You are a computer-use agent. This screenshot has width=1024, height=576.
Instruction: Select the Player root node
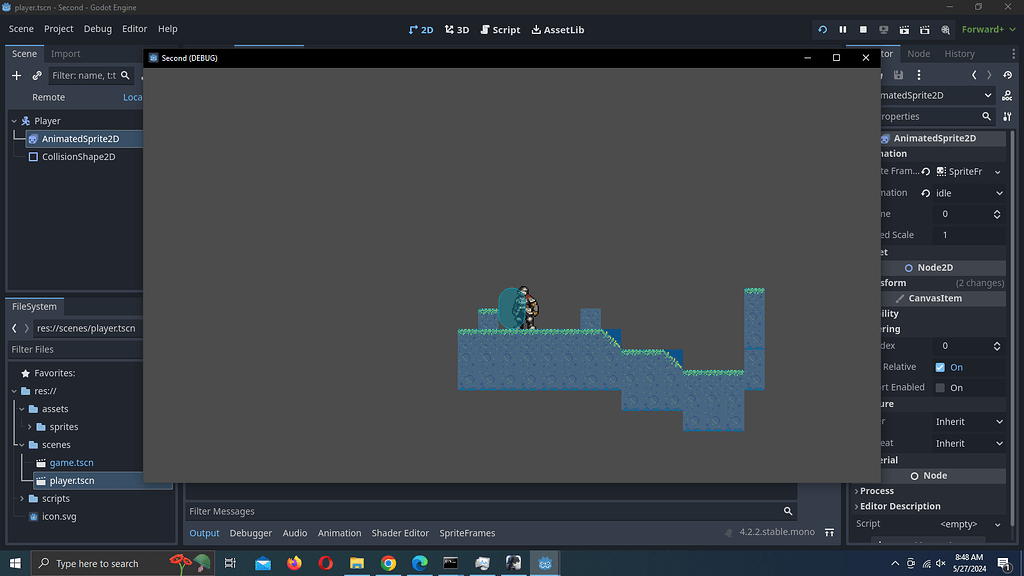pyautogui.click(x=47, y=121)
